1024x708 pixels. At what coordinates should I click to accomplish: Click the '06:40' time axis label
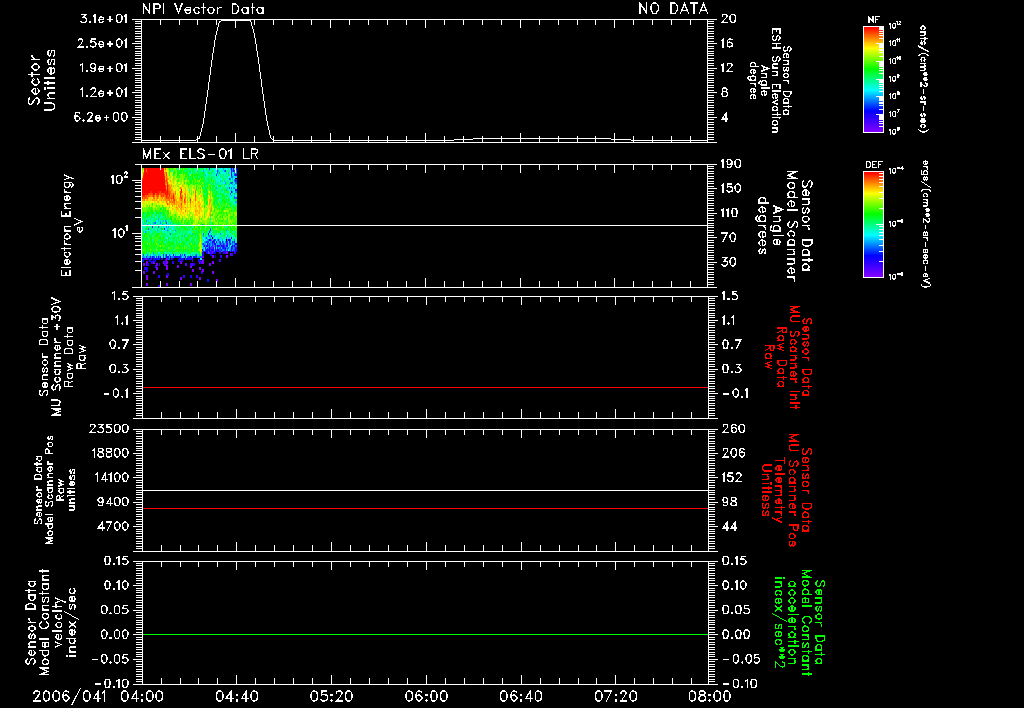[x=520, y=696]
